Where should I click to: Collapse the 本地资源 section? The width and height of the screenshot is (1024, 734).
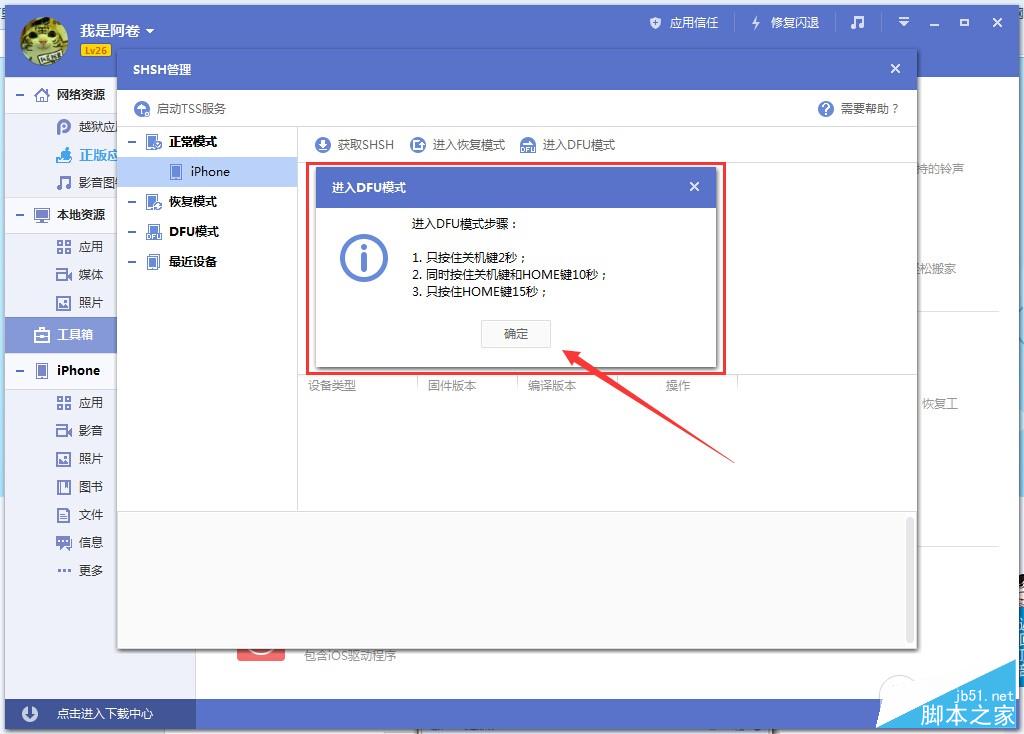pos(20,213)
